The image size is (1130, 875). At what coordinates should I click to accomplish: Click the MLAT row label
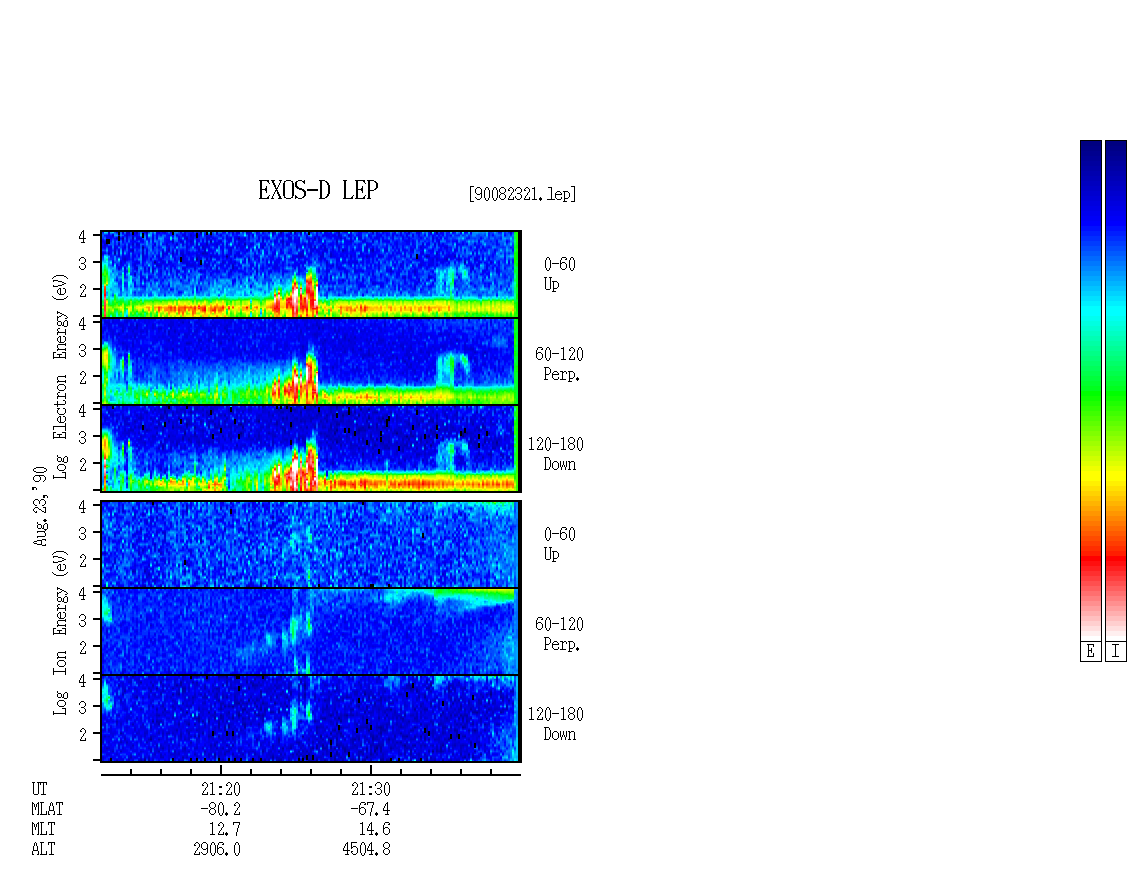coord(47,809)
